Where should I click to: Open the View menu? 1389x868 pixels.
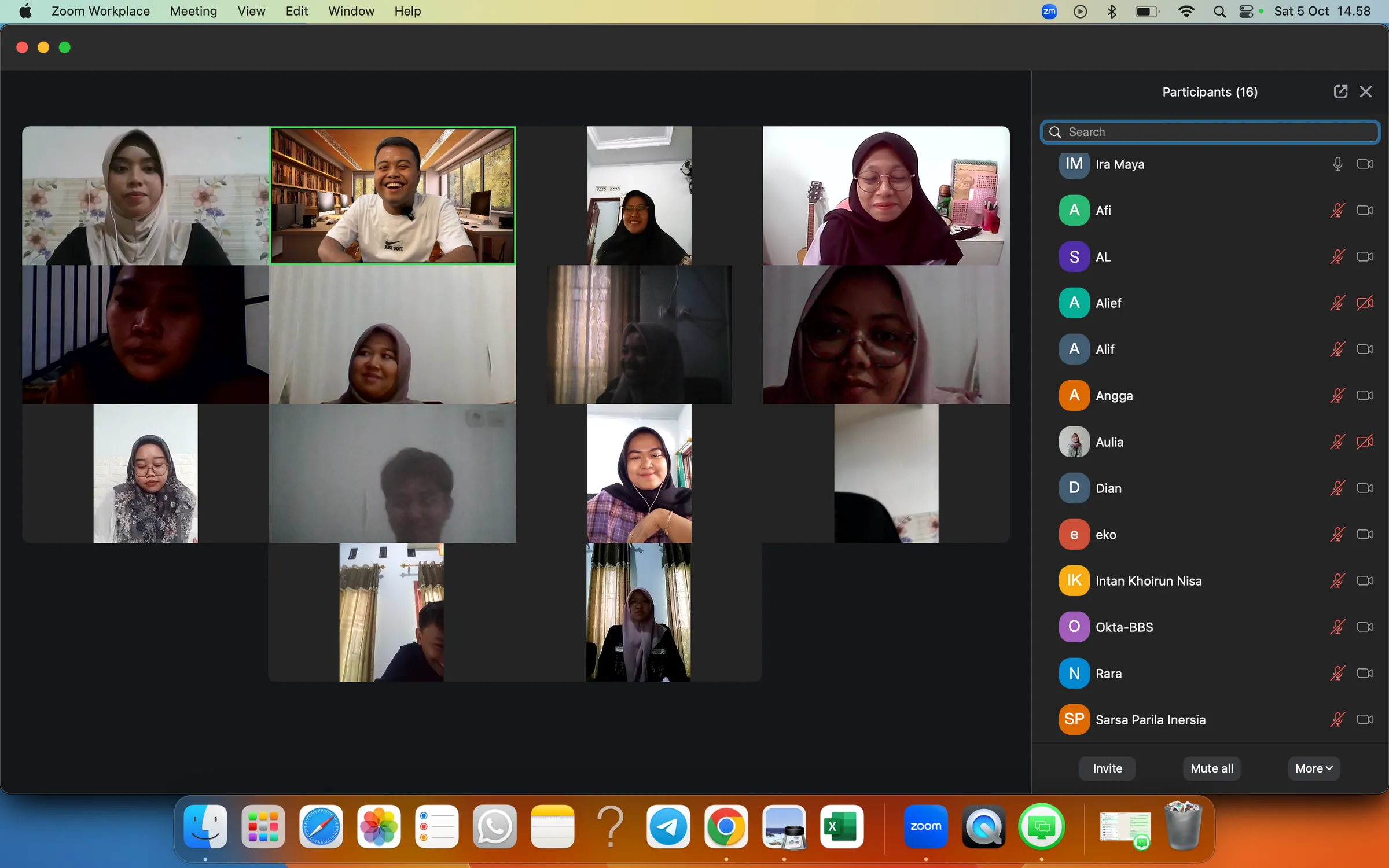(x=251, y=12)
